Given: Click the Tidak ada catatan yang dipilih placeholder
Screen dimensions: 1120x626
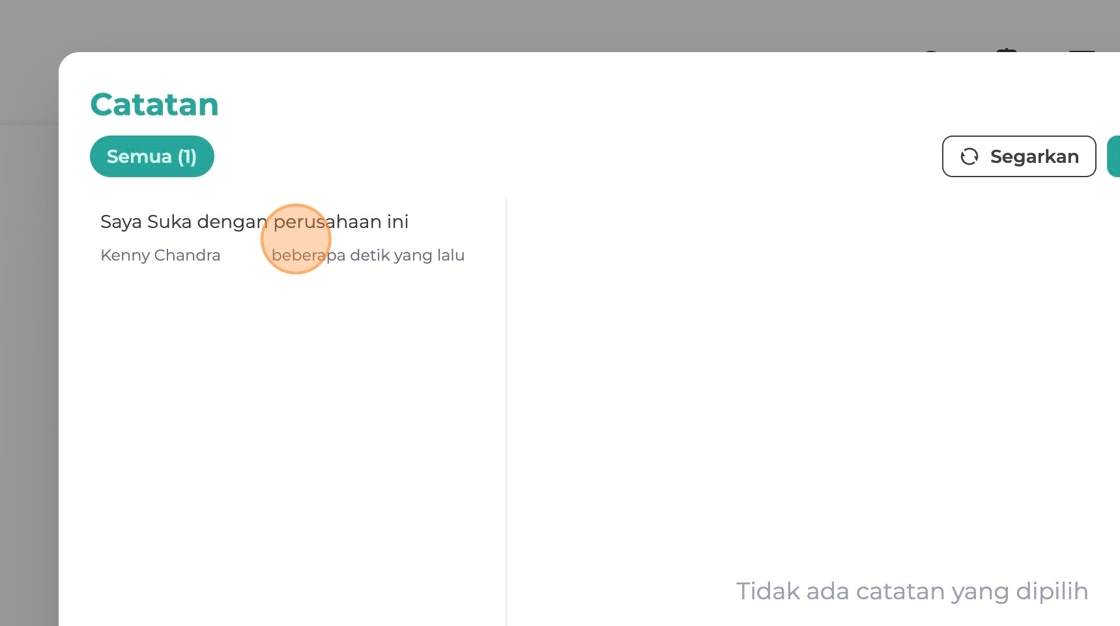Looking at the screenshot, I should 912,591.
